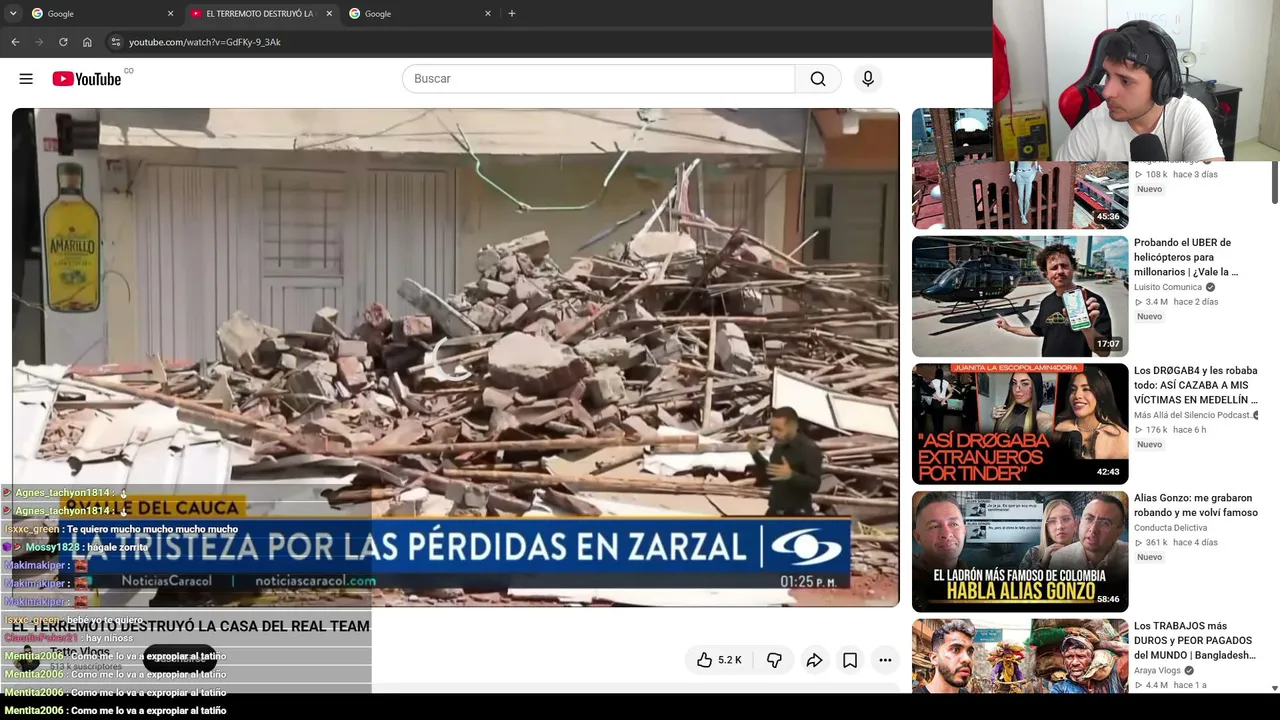Reload the YouTube page
1280x720 pixels.
[63, 42]
